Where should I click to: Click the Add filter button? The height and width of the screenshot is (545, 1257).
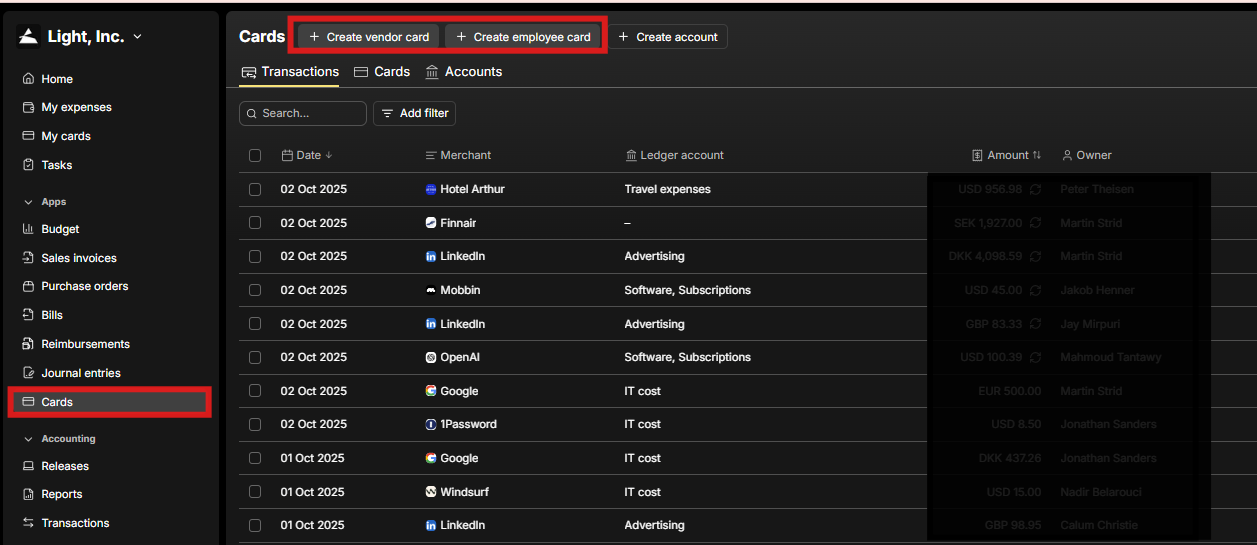(x=415, y=114)
